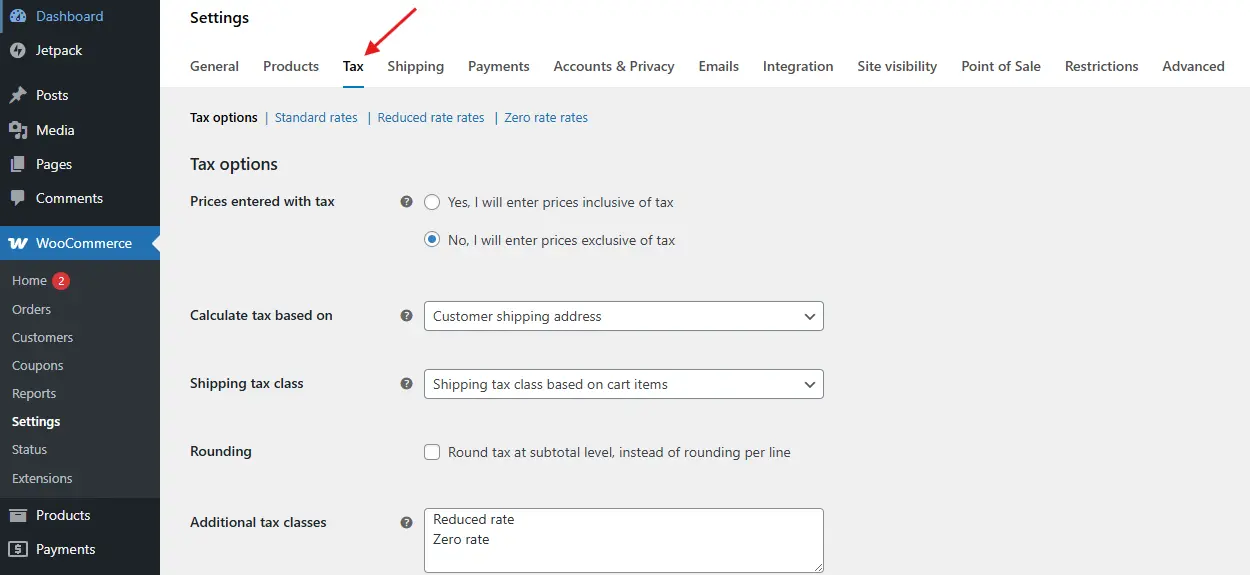Viewport: 1250px width, 575px height.
Task: Click the Tax options sub-navigation link
Action: [x=224, y=117]
